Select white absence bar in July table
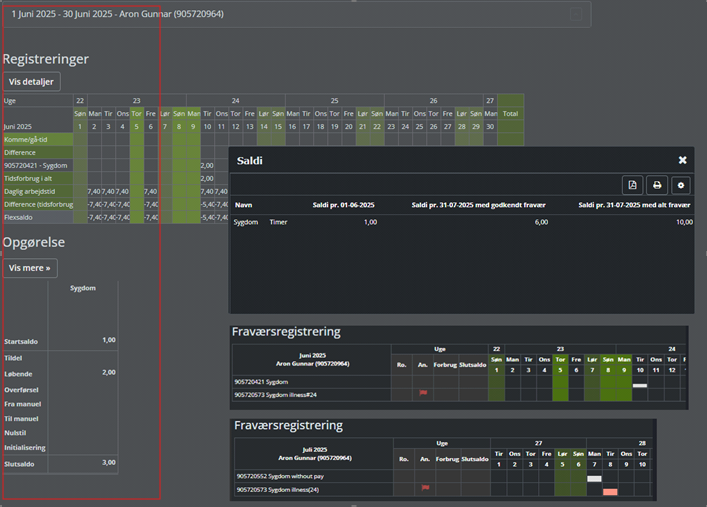 [x=594, y=479]
